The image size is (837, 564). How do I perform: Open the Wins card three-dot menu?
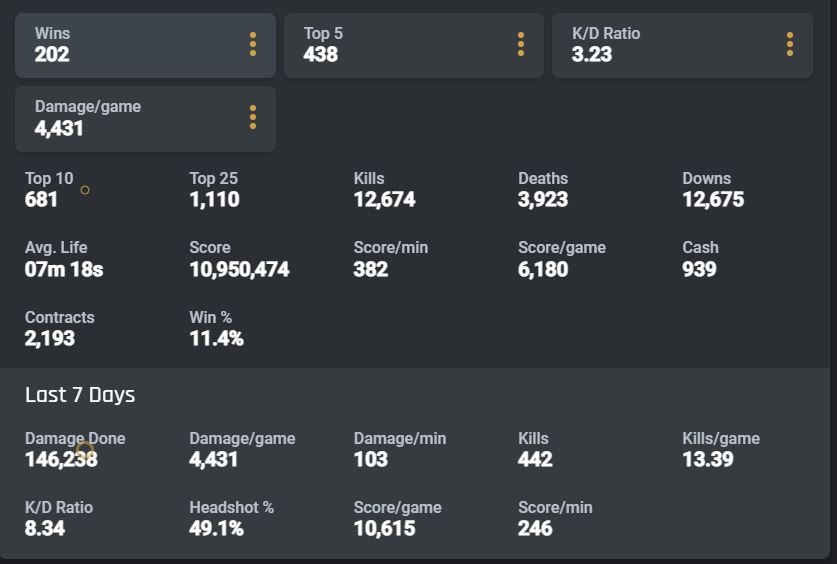tap(252, 45)
